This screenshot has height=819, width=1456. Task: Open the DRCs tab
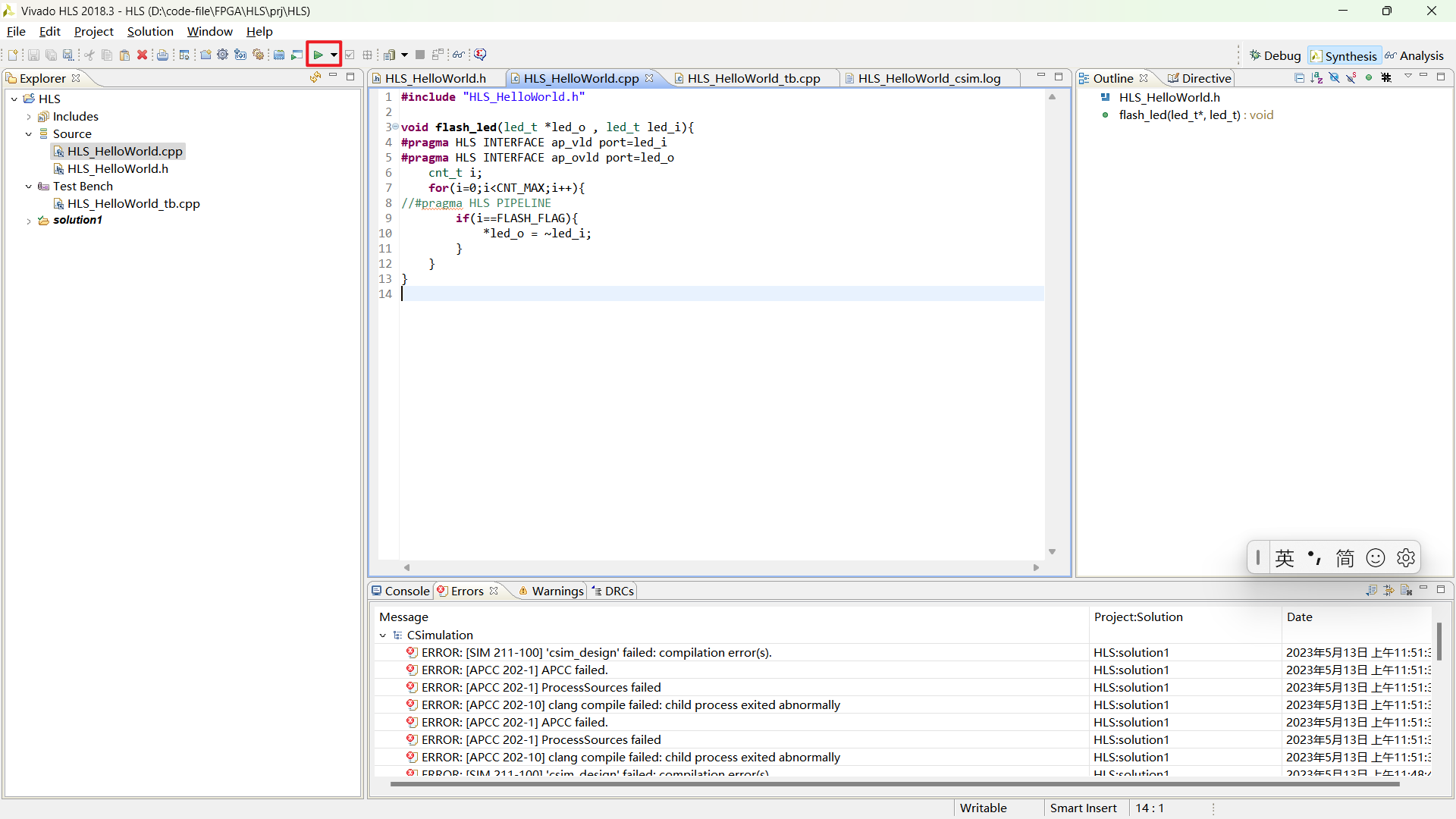[613, 591]
